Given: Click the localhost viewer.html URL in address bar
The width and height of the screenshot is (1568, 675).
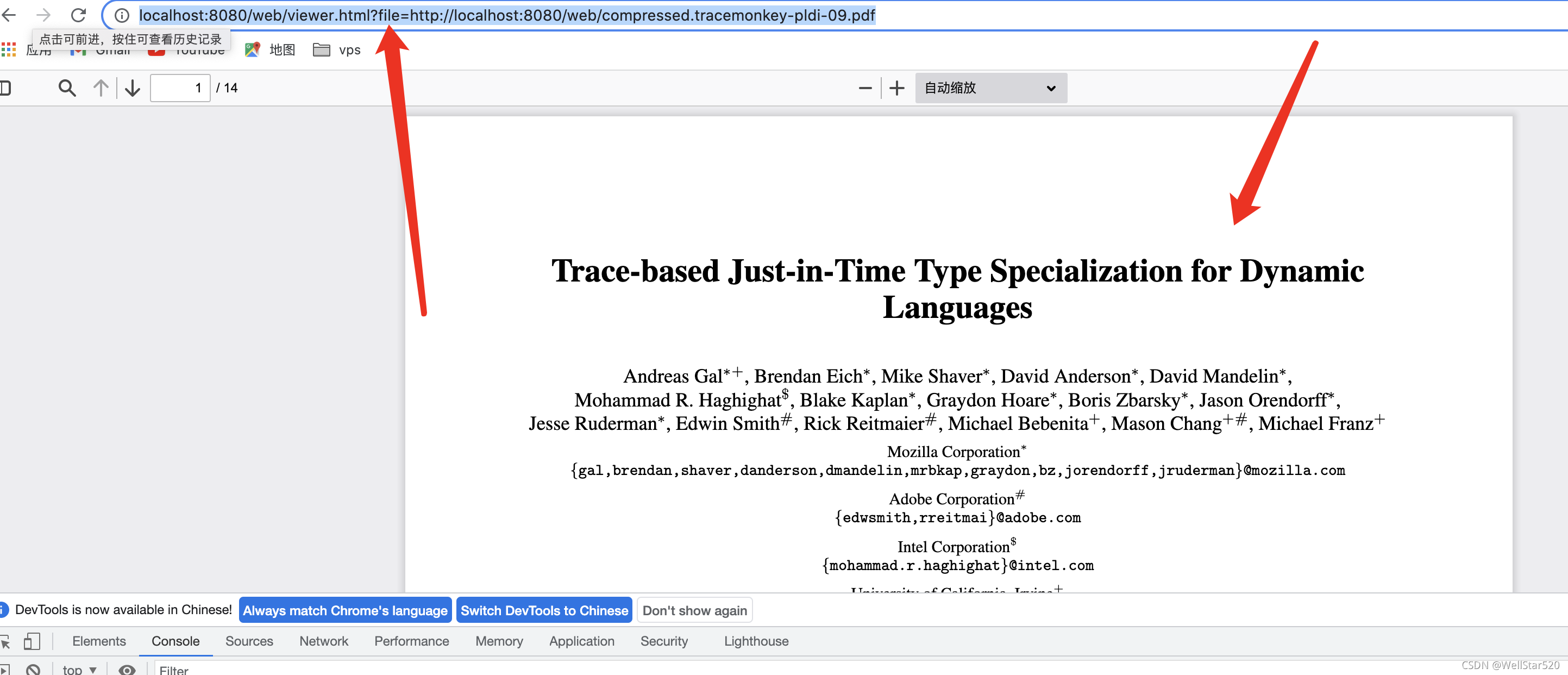Looking at the screenshot, I should click(x=507, y=15).
